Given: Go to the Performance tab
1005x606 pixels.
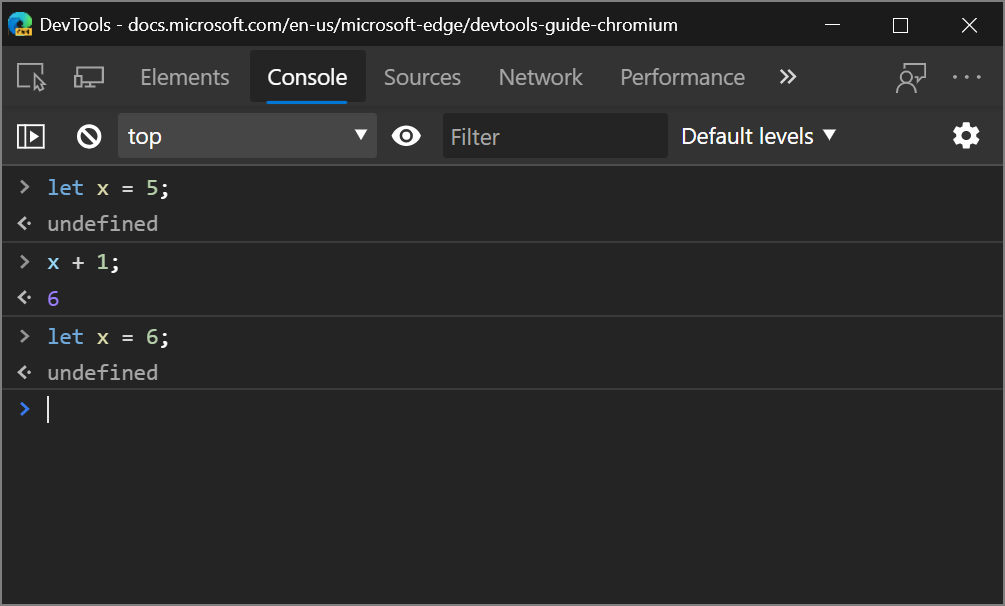Looking at the screenshot, I should click(x=682, y=77).
